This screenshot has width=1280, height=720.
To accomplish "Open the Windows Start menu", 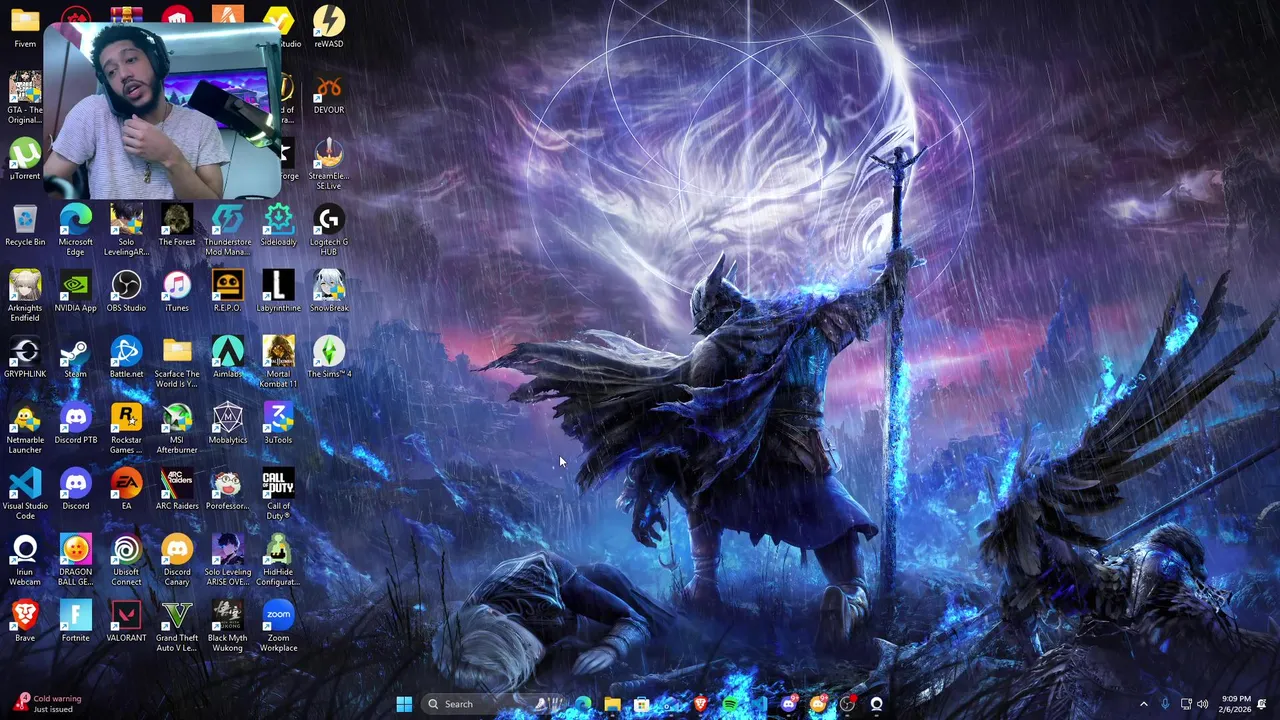I will (404, 704).
